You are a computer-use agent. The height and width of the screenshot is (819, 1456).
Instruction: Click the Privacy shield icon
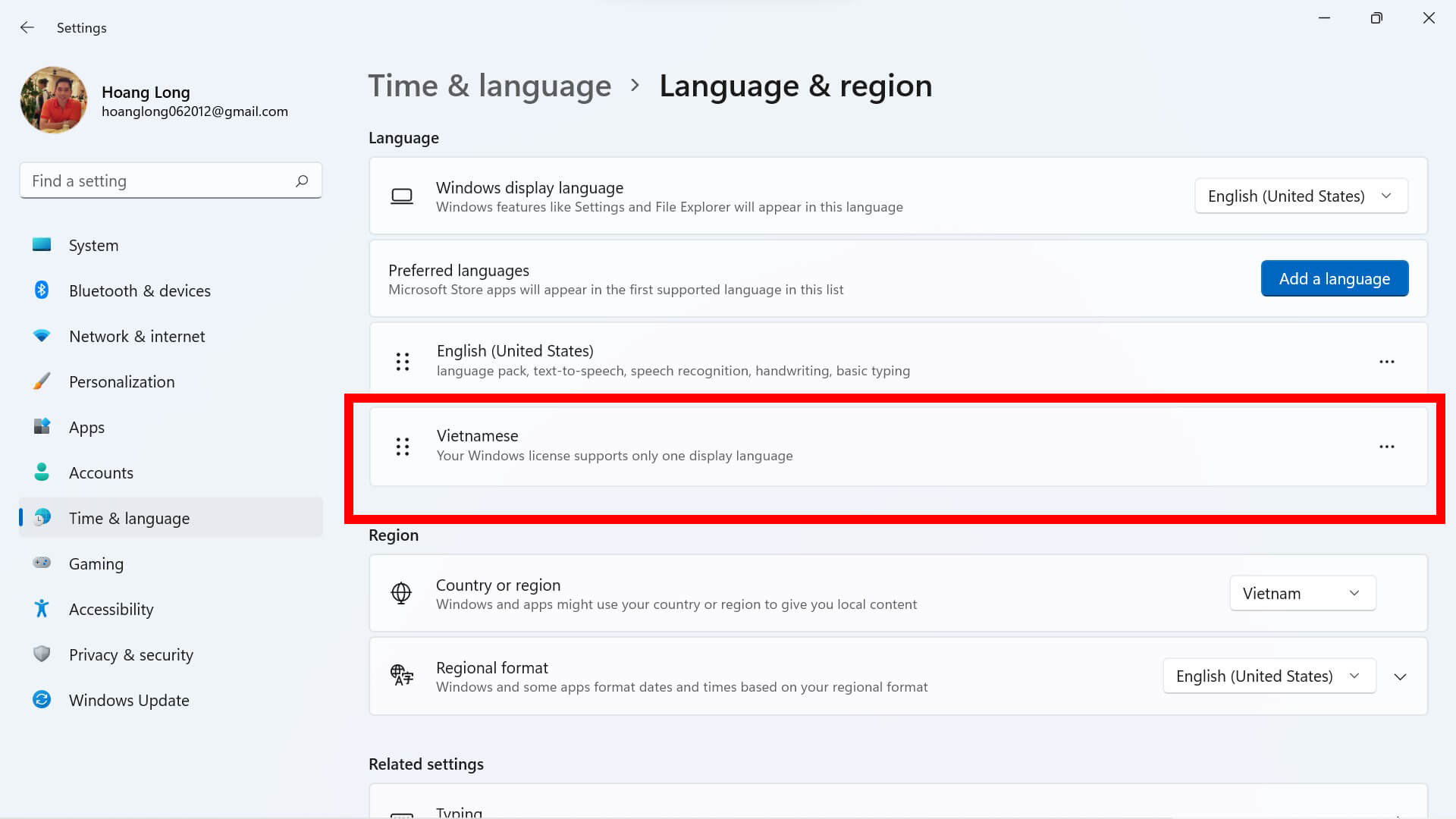(42, 654)
